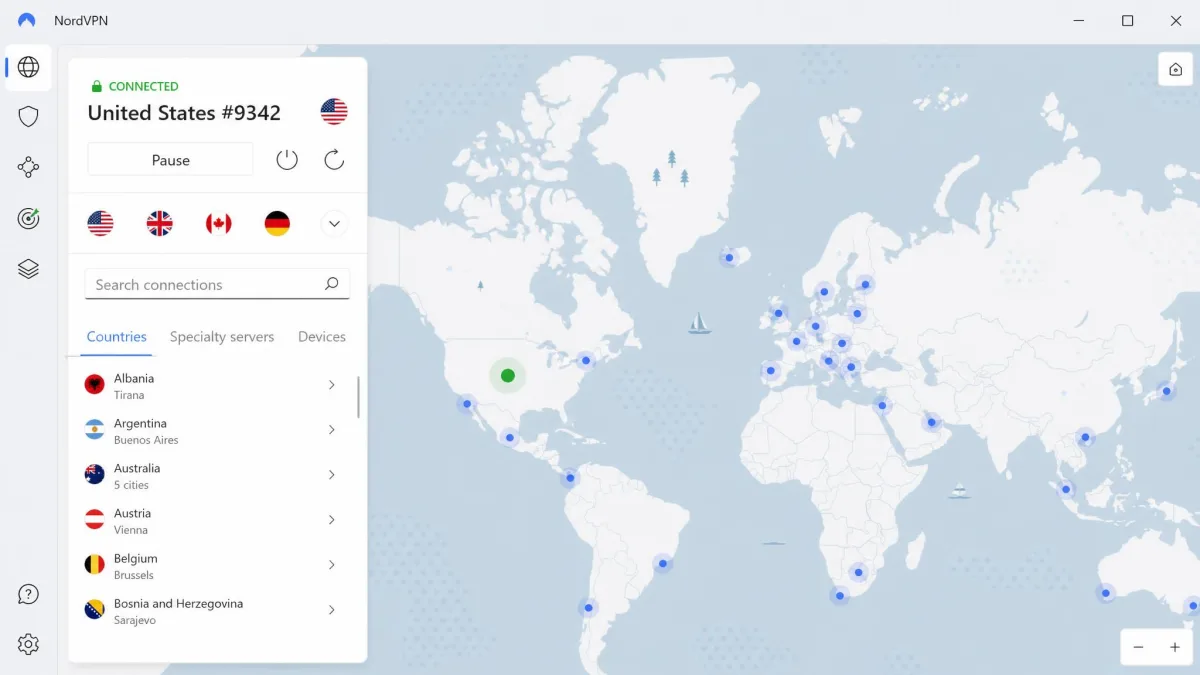Open settings gear icon in sidebar
Viewport: 1200px width, 675px height.
pos(29,644)
